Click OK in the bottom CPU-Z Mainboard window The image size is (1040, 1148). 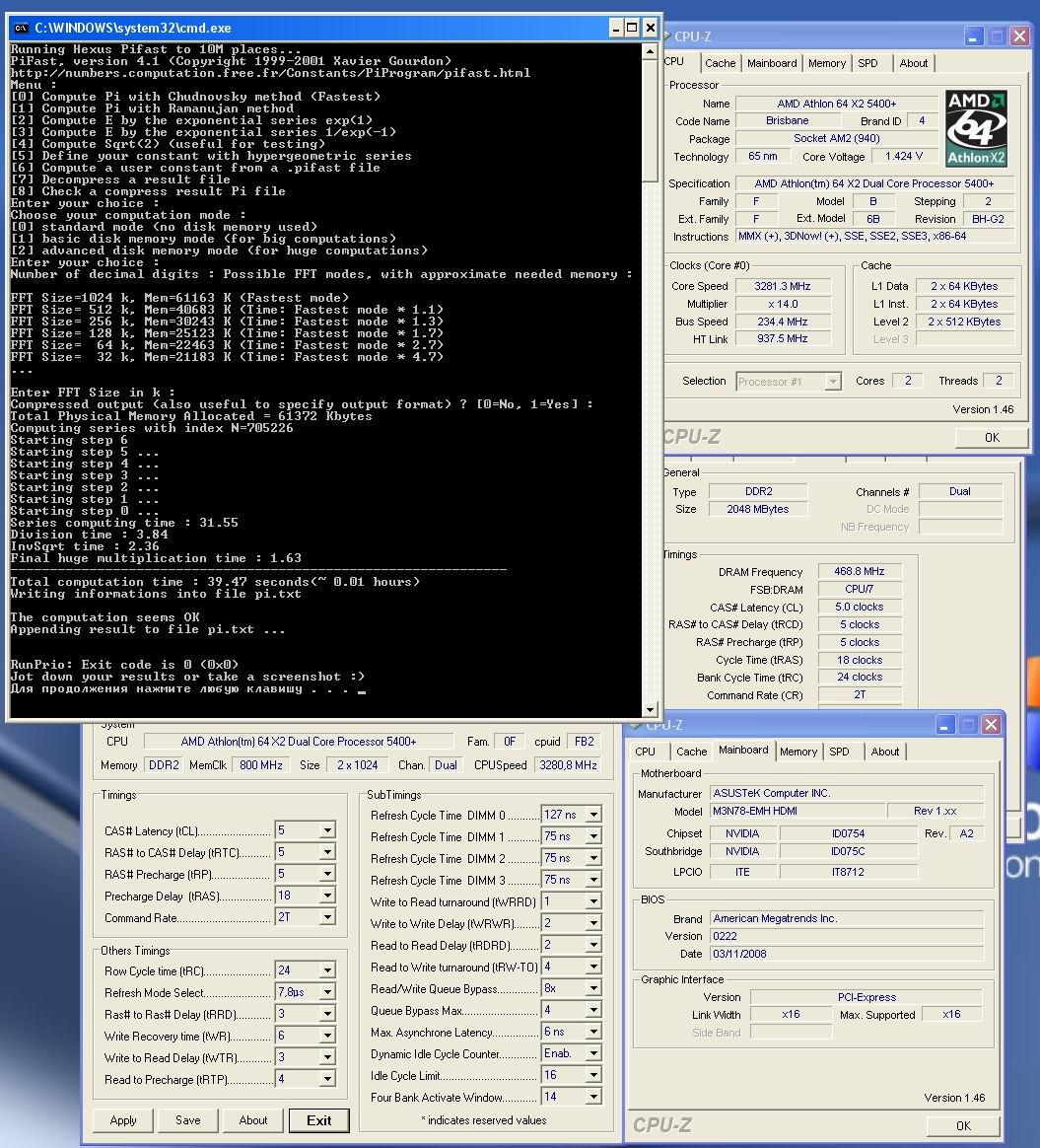(x=963, y=1126)
